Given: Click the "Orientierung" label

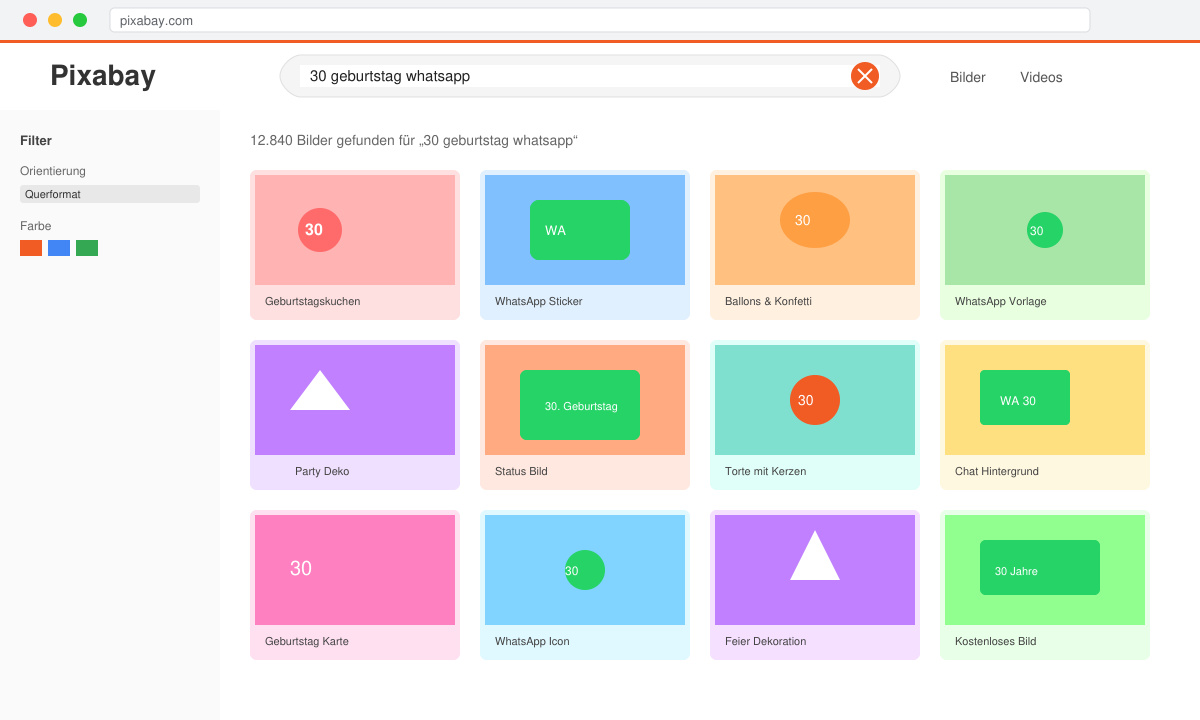Looking at the screenshot, I should (53, 171).
